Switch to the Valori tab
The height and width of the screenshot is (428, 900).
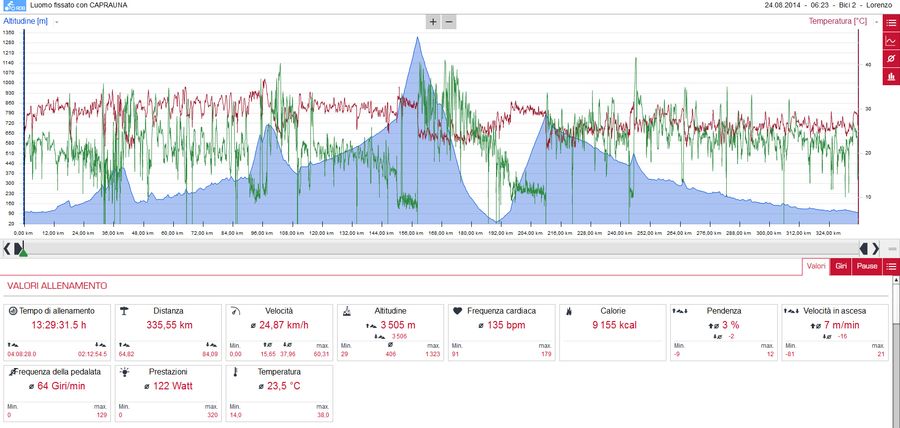pyautogui.click(x=816, y=266)
